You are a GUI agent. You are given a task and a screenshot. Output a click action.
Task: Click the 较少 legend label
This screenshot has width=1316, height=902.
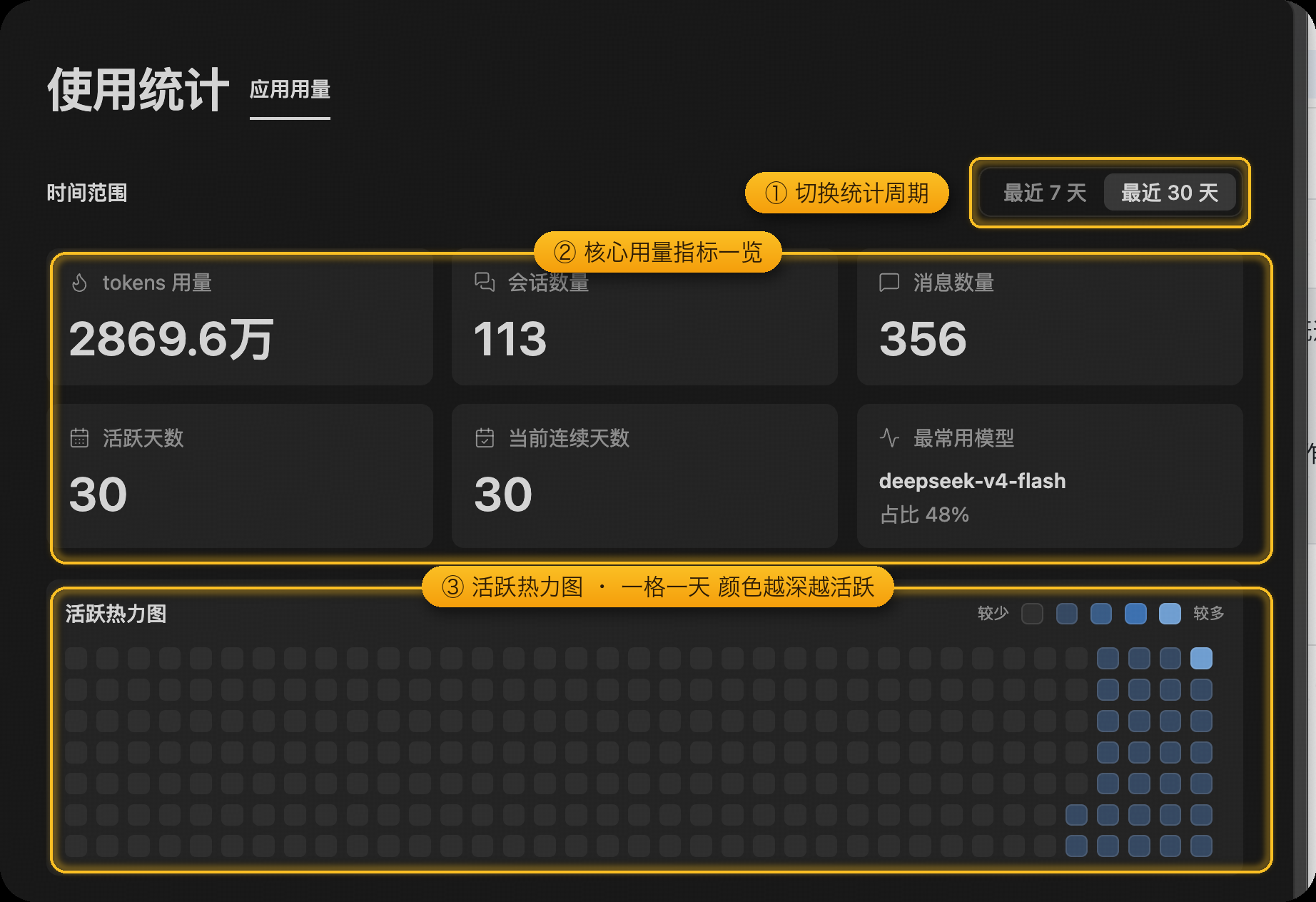point(993,614)
